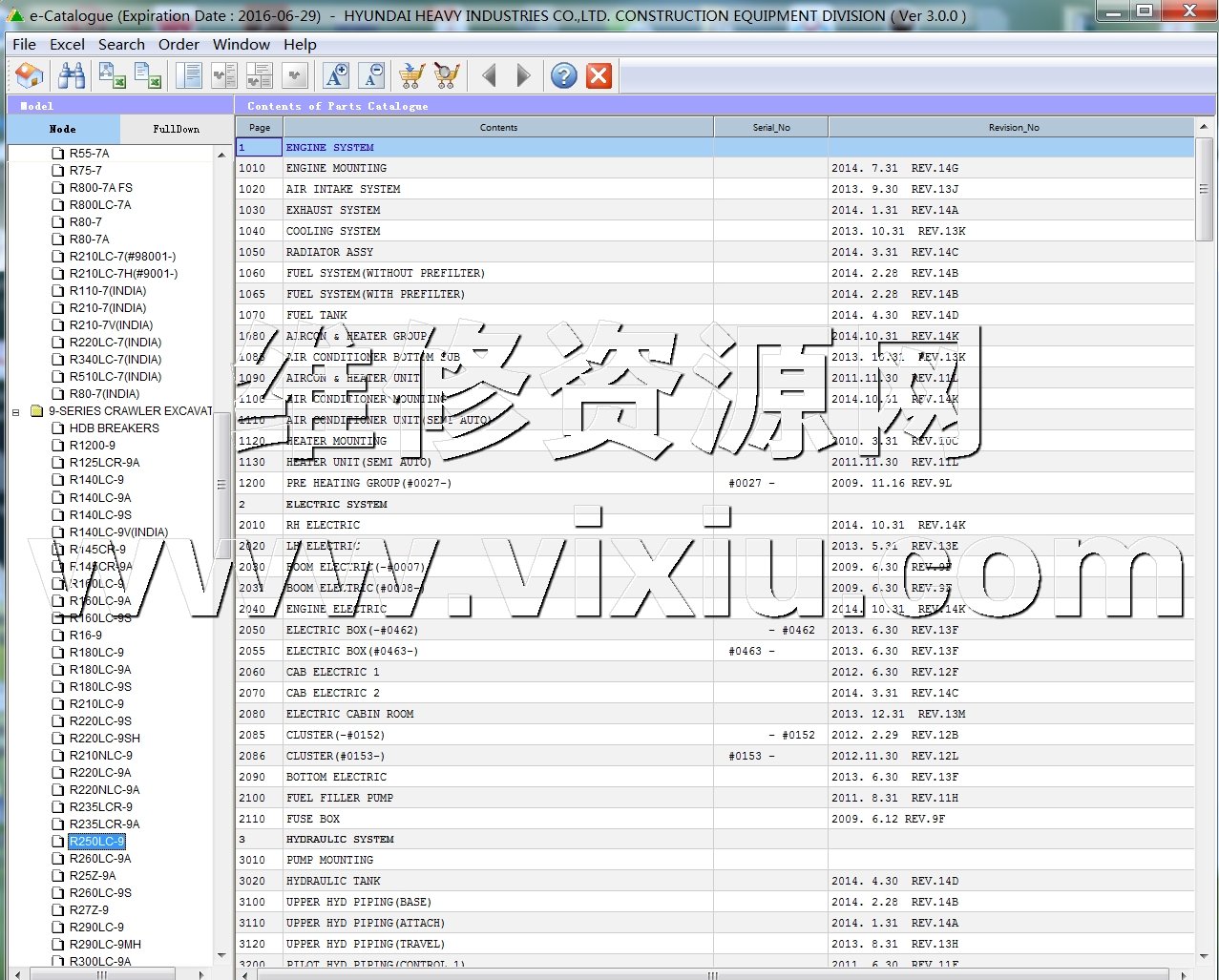
Task: Click the zoom in text (A+) icon
Action: tap(336, 75)
